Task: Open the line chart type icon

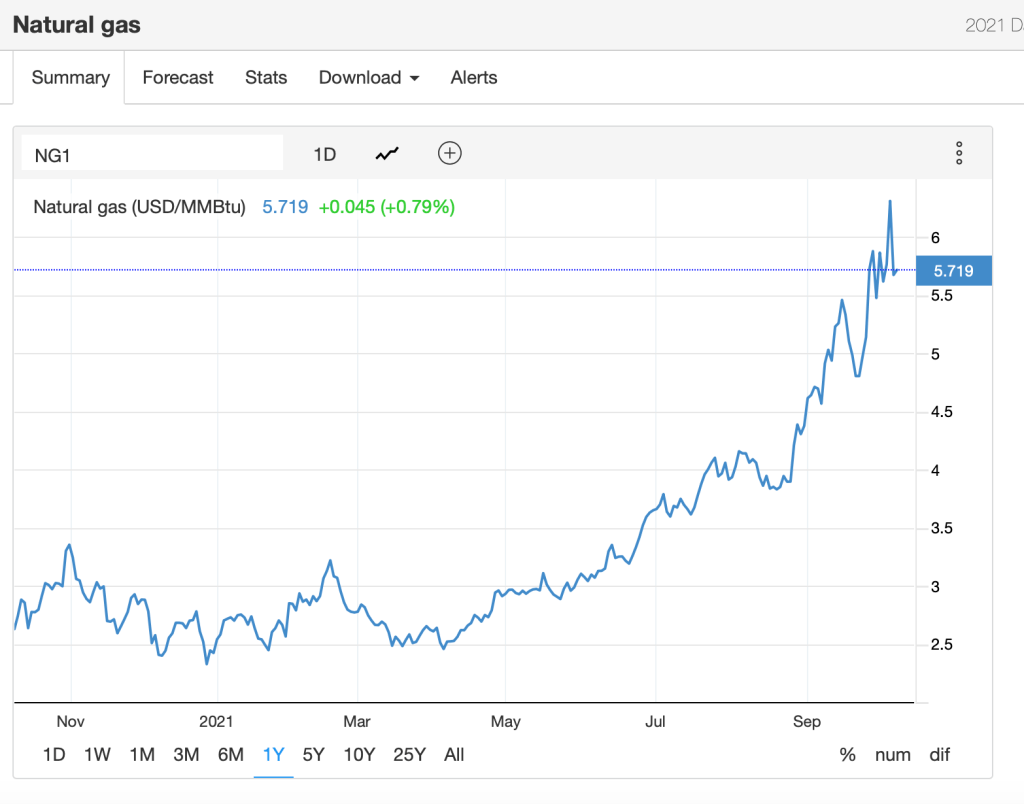Action: (x=387, y=154)
